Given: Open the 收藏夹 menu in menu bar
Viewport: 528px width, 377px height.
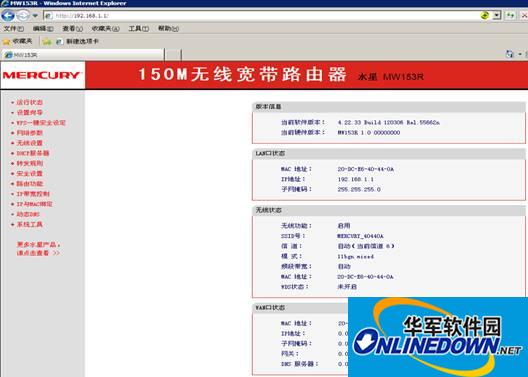Looking at the screenshot, I should point(105,29).
